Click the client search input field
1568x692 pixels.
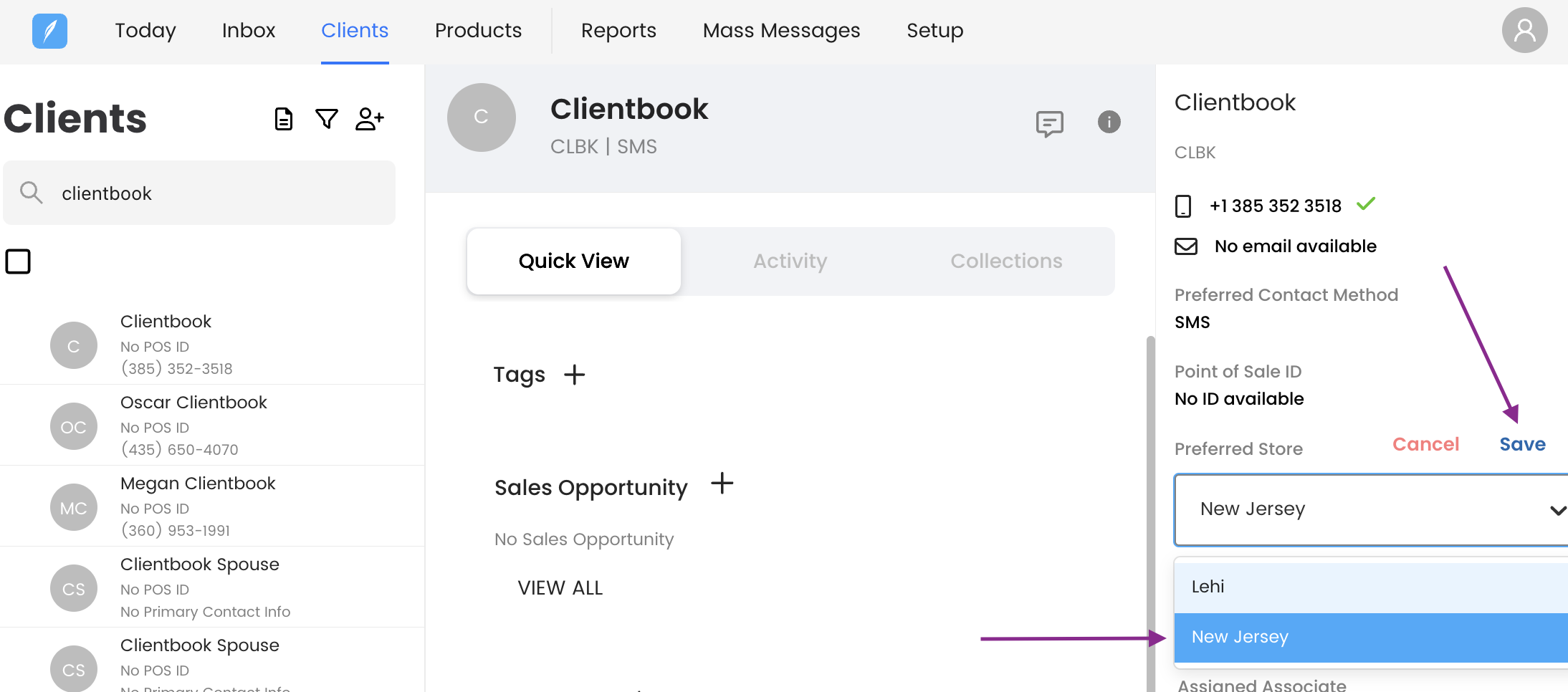[215, 193]
